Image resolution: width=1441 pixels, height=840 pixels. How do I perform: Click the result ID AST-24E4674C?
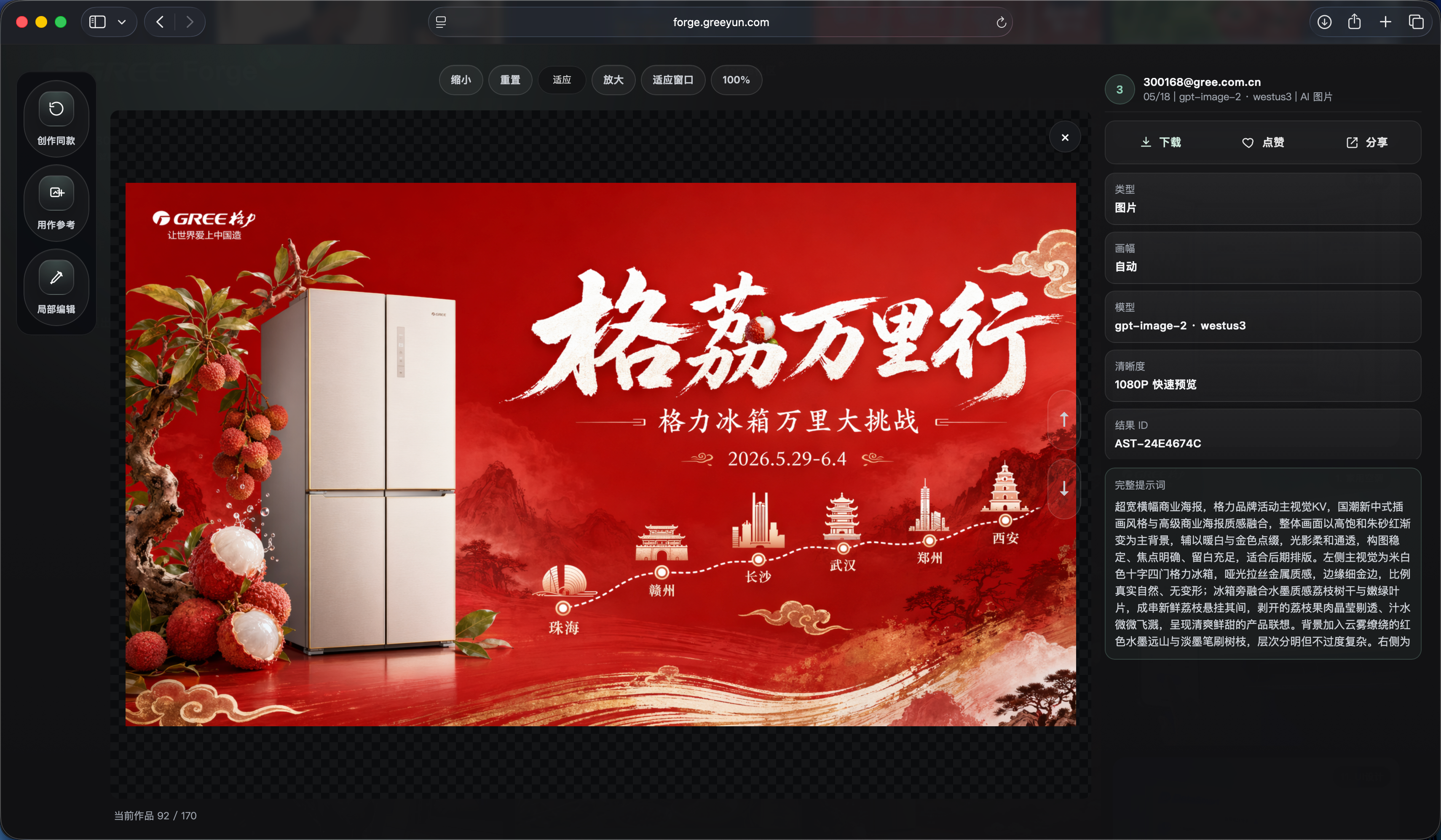1157,443
